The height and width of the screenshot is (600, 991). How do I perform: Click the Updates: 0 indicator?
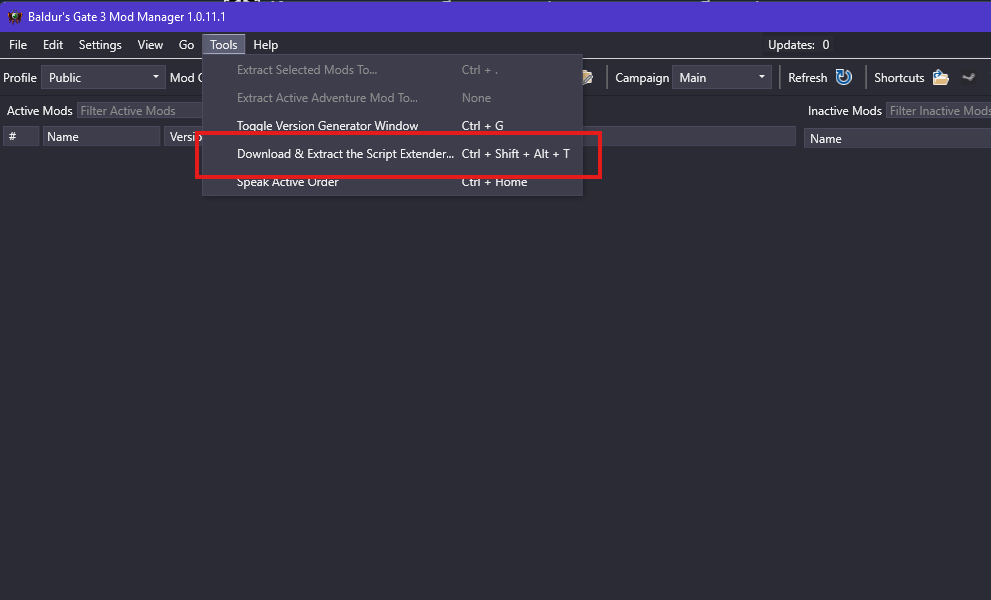pos(798,45)
